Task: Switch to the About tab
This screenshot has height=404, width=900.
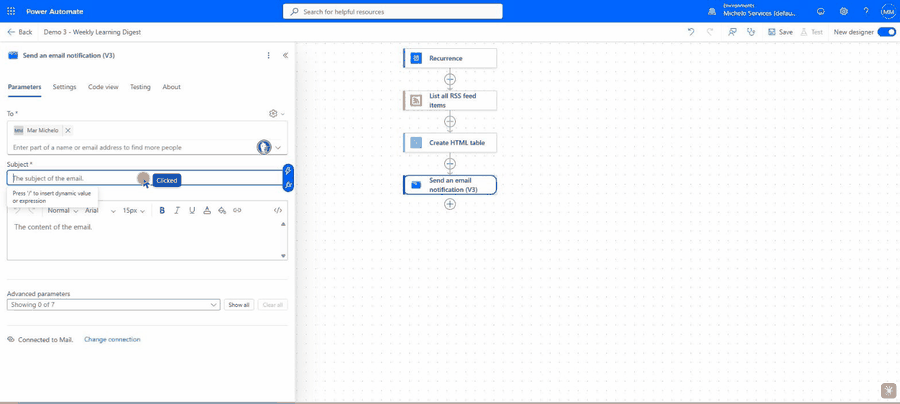Action: (172, 87)
